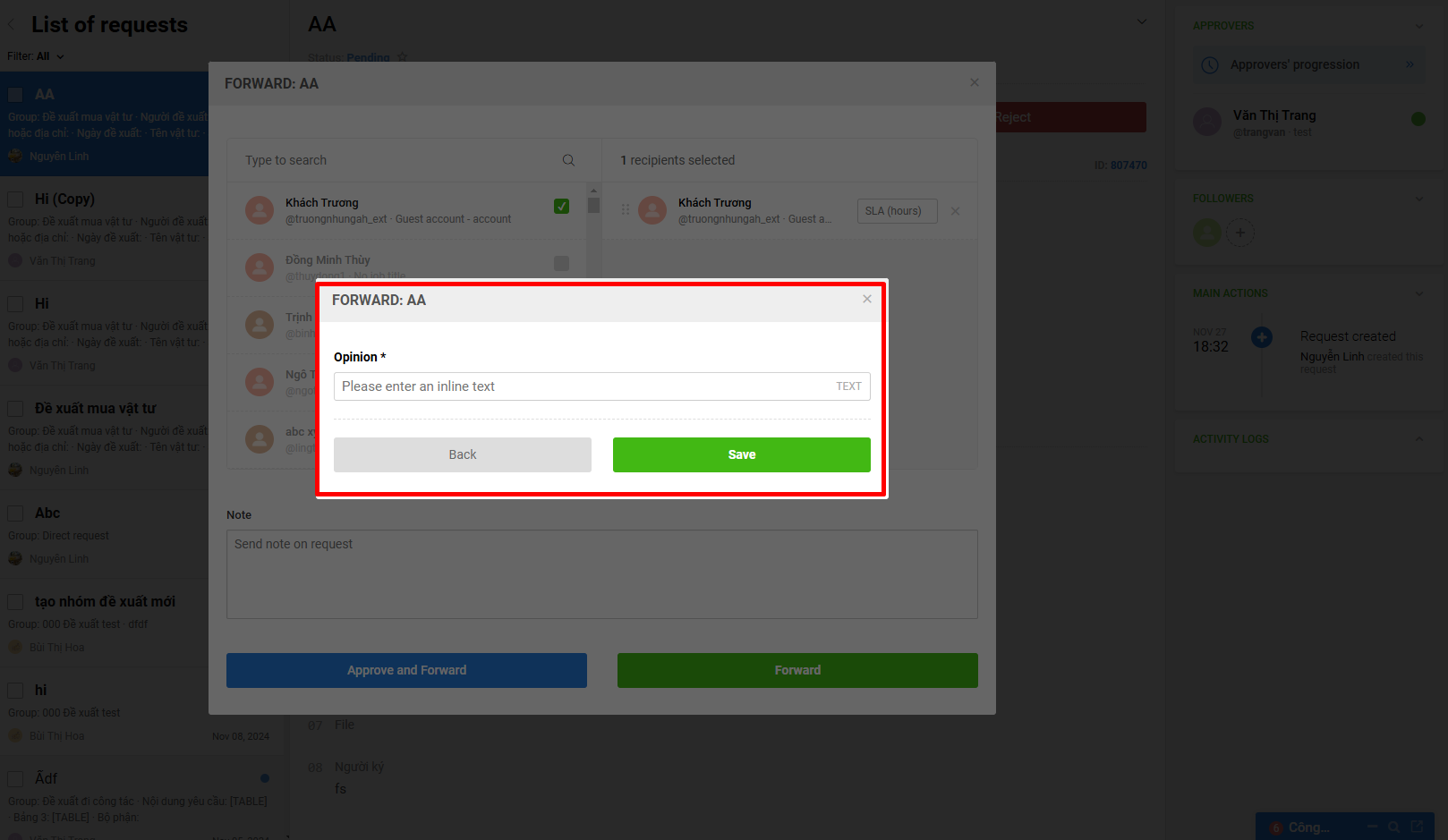
Task: Focus the Opinion inline text field
Action: [x=601, y=386]
